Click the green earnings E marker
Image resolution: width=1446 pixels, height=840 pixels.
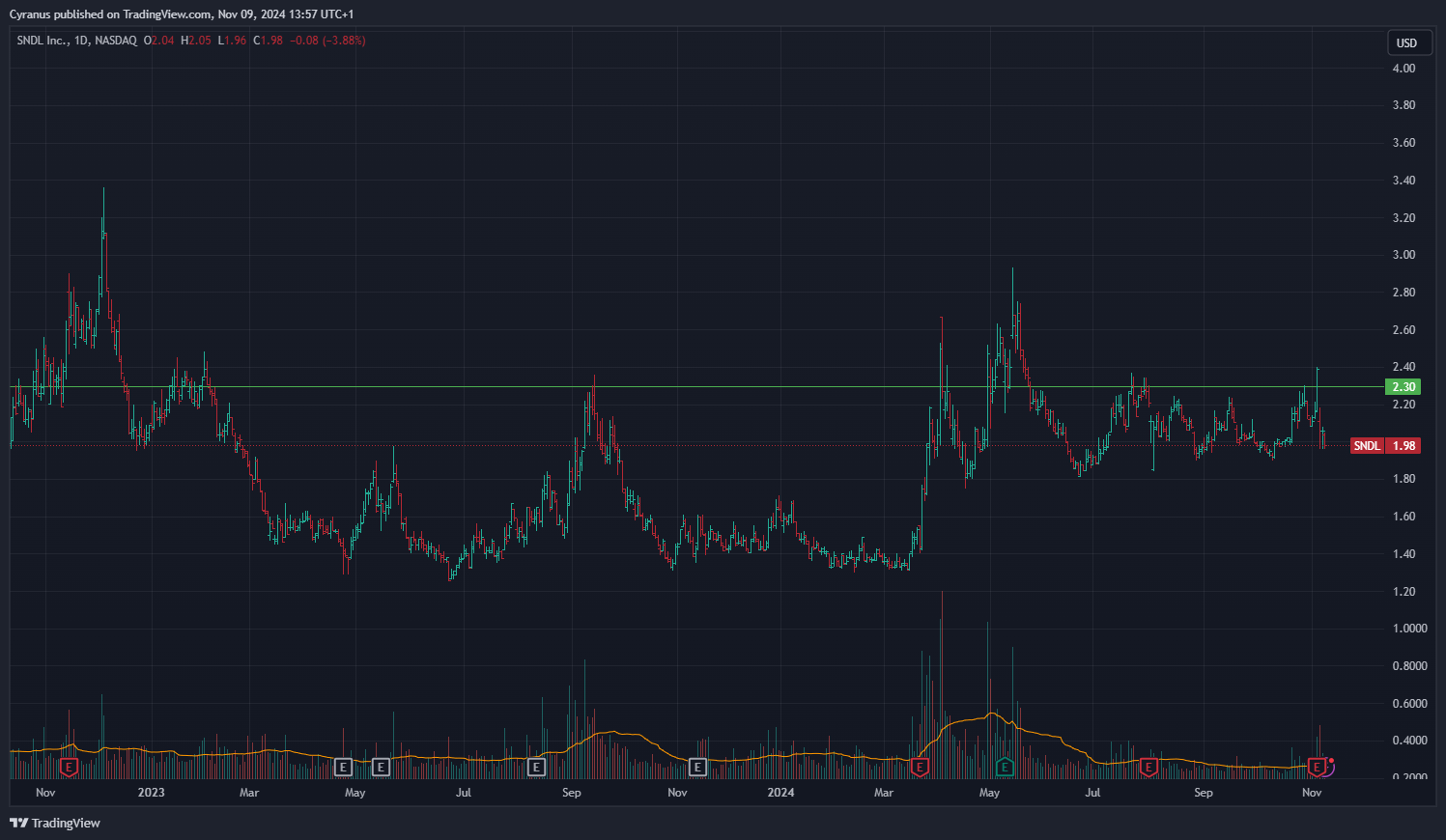click(x=1005, y=768)
